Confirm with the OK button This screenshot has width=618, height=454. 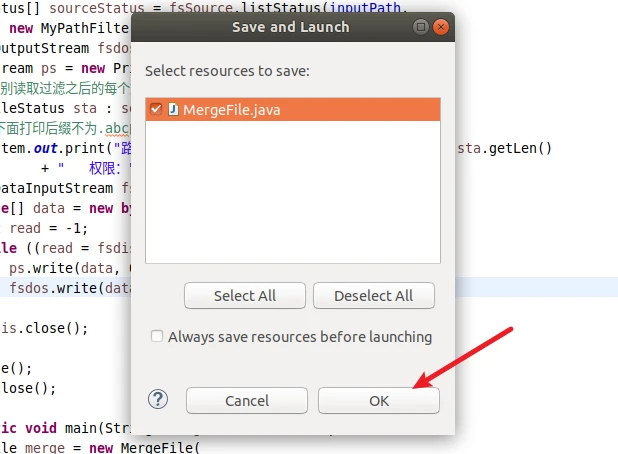[x=378, y=400]
